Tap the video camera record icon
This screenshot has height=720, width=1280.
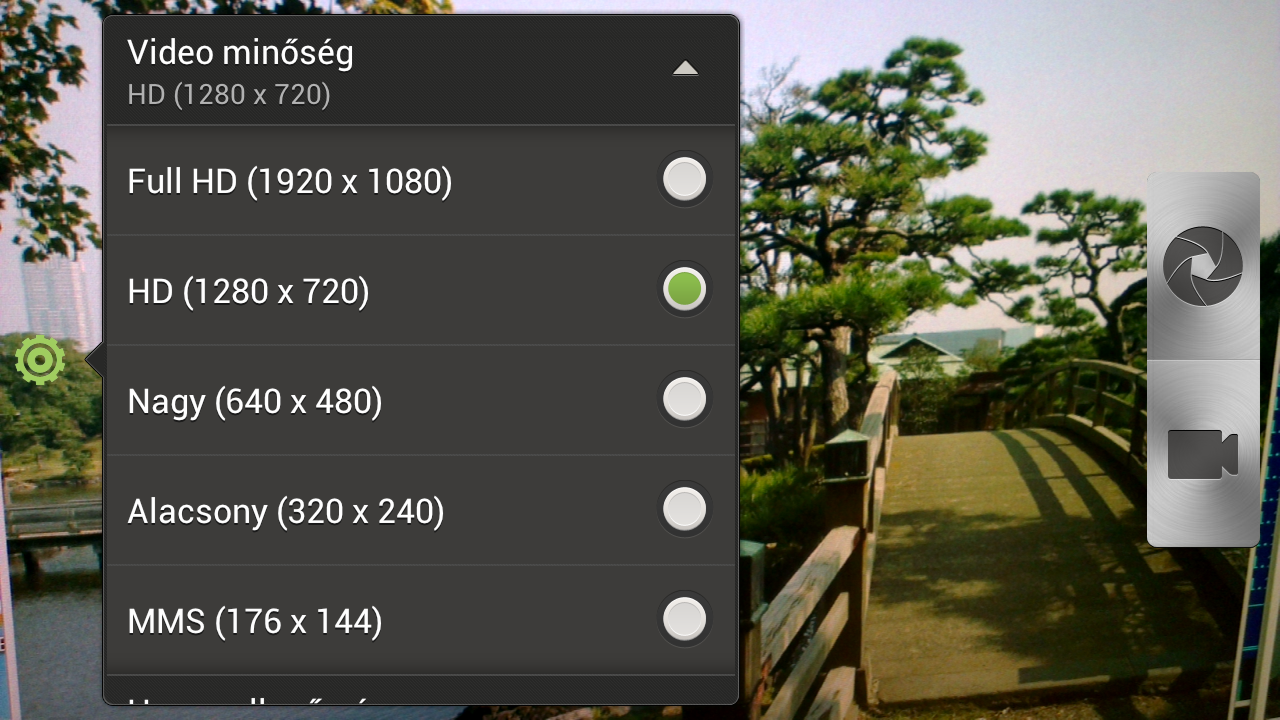[1203, 454]
